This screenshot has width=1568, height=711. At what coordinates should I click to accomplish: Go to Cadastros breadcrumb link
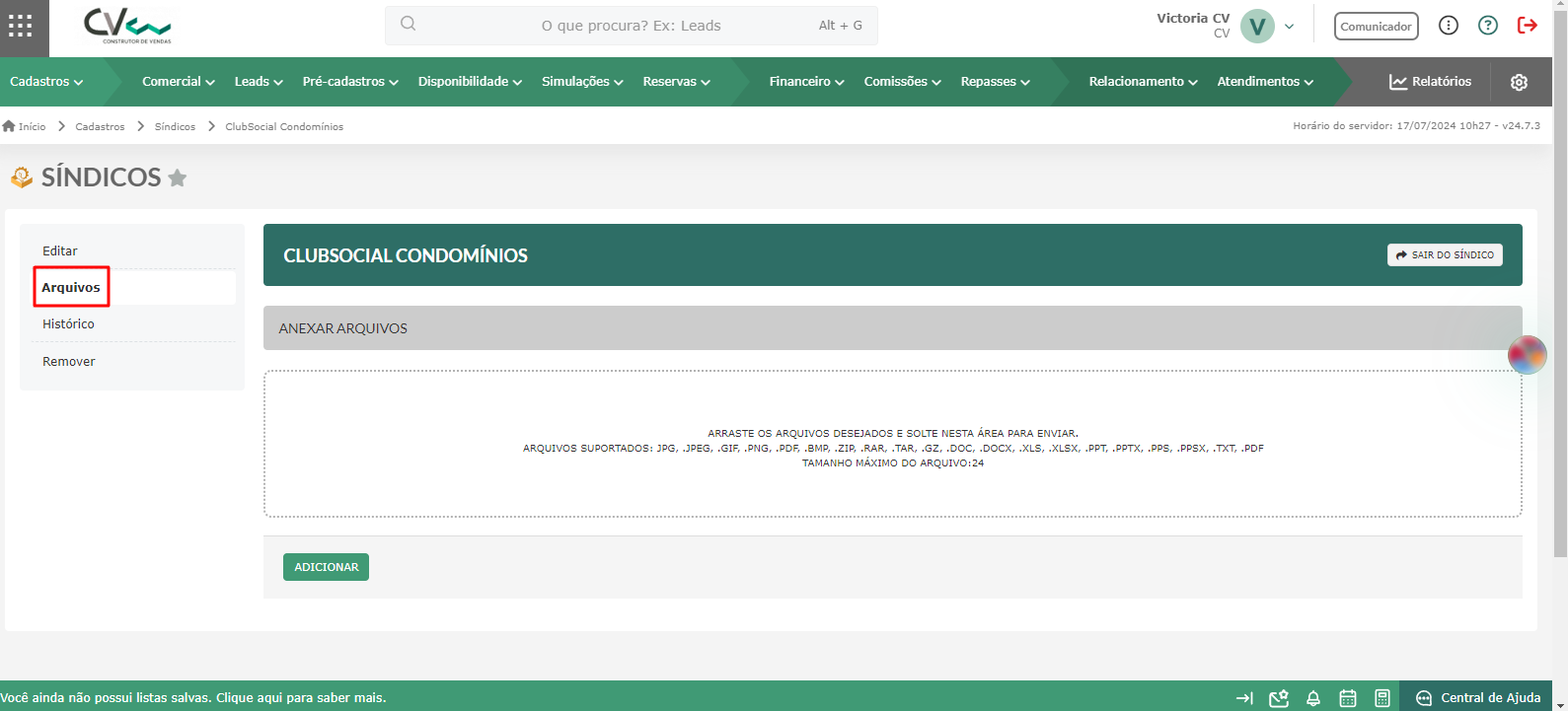100,126
